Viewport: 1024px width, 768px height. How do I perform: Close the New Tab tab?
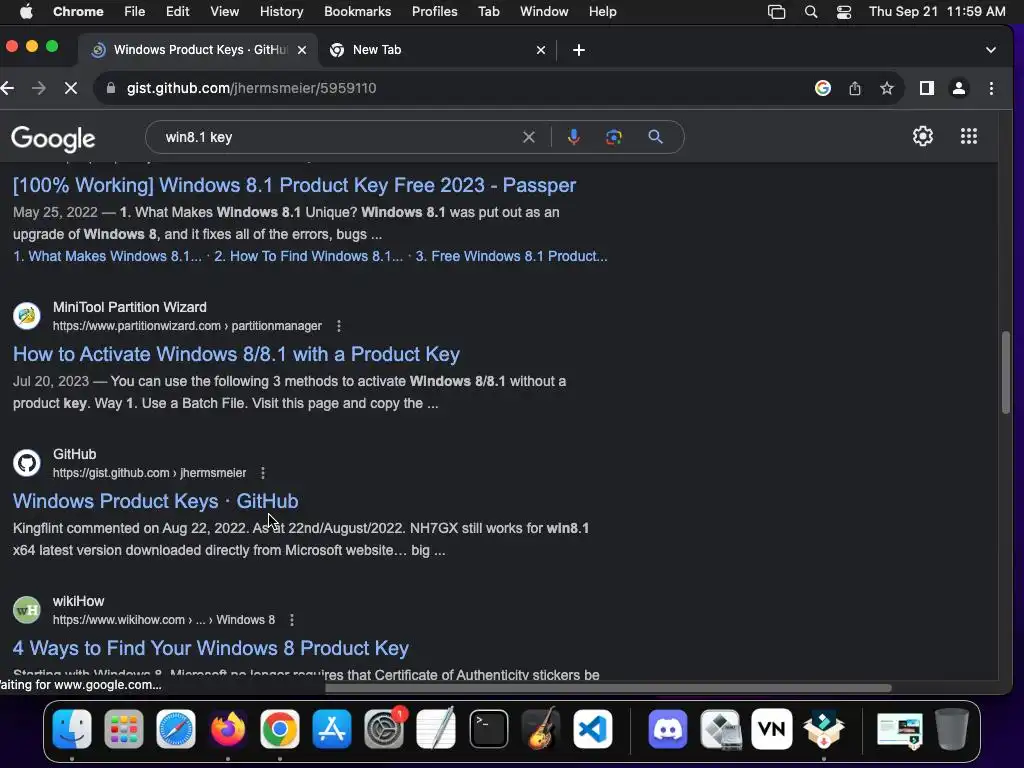541,50
